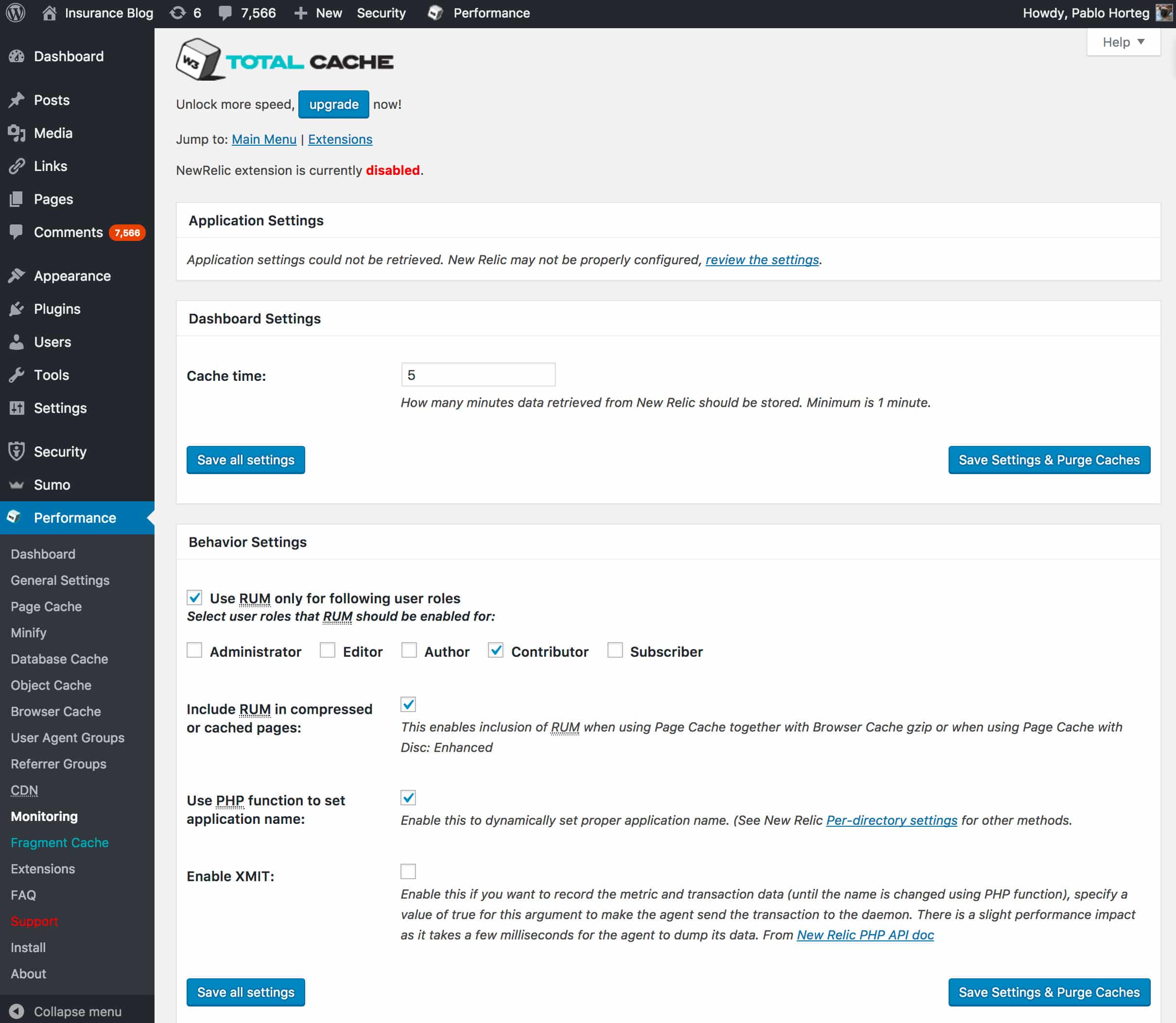Click the Performance cube icon in admin bar
Image resolution: width=1176 pixels, height=1023 pixels.
click(x=435, y=13)
